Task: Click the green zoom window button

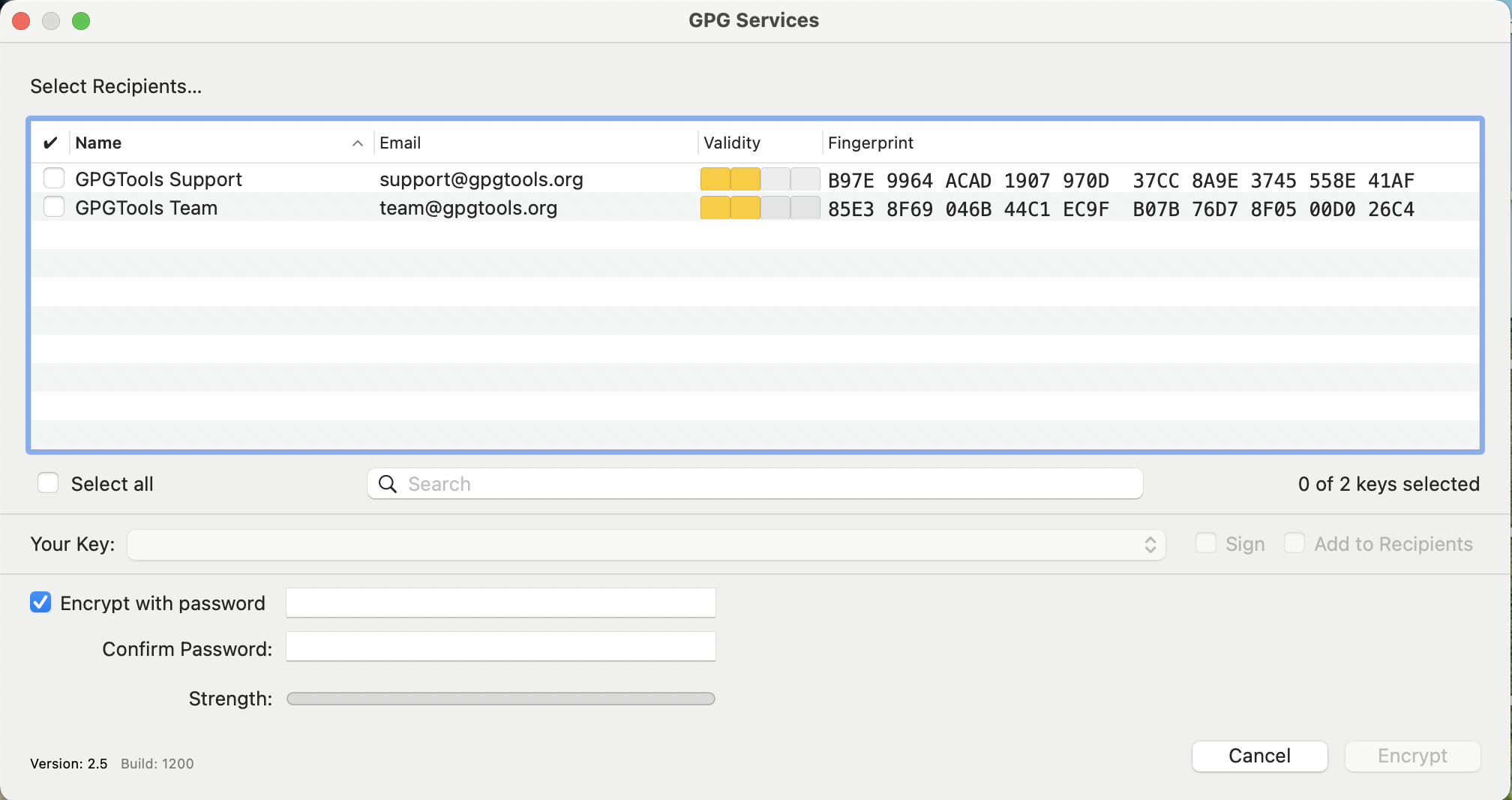Action: 81,21
